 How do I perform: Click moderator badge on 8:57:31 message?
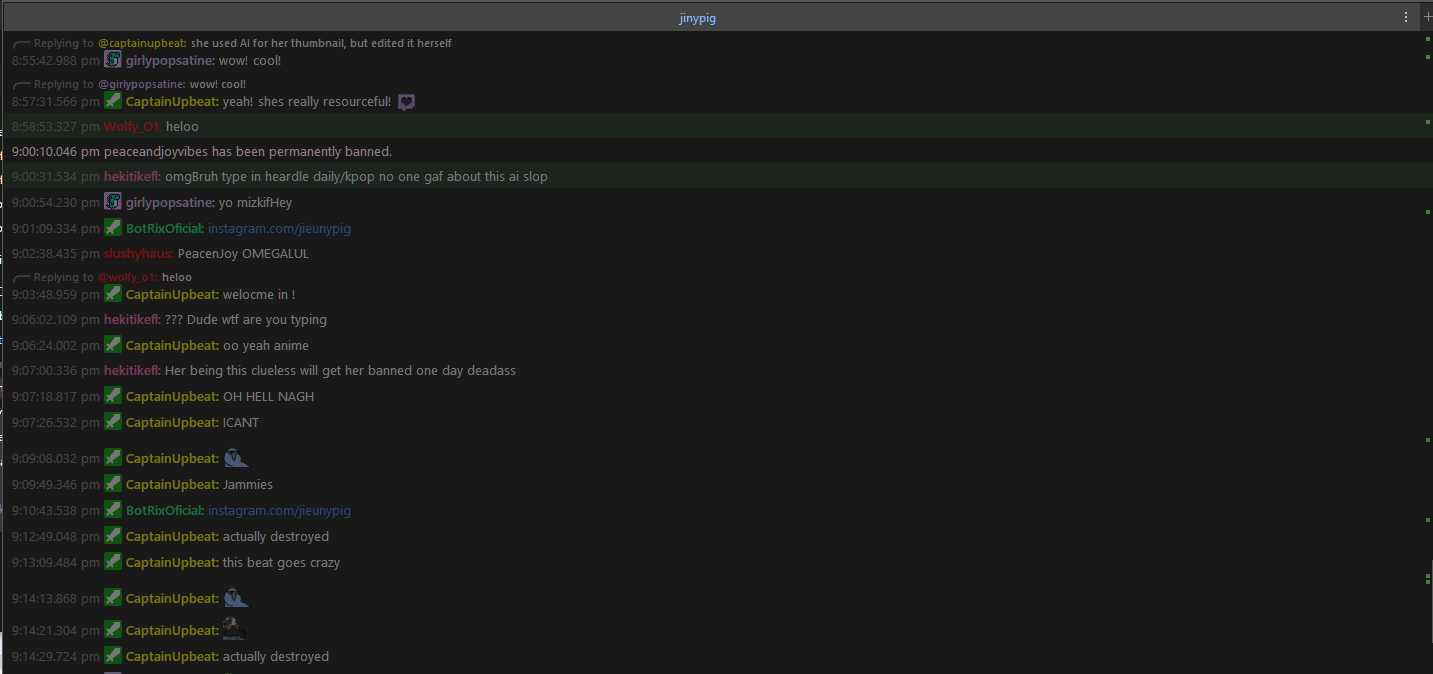pyautogui.click(x=113, y=101)
